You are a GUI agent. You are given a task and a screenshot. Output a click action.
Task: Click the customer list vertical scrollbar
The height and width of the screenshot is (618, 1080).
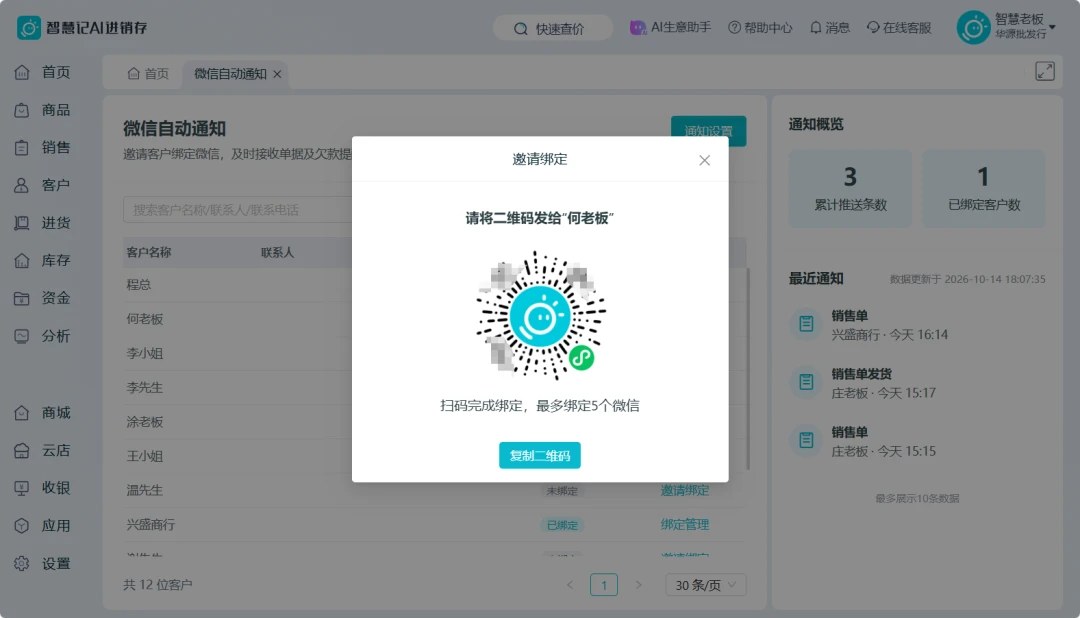(747, 369)
